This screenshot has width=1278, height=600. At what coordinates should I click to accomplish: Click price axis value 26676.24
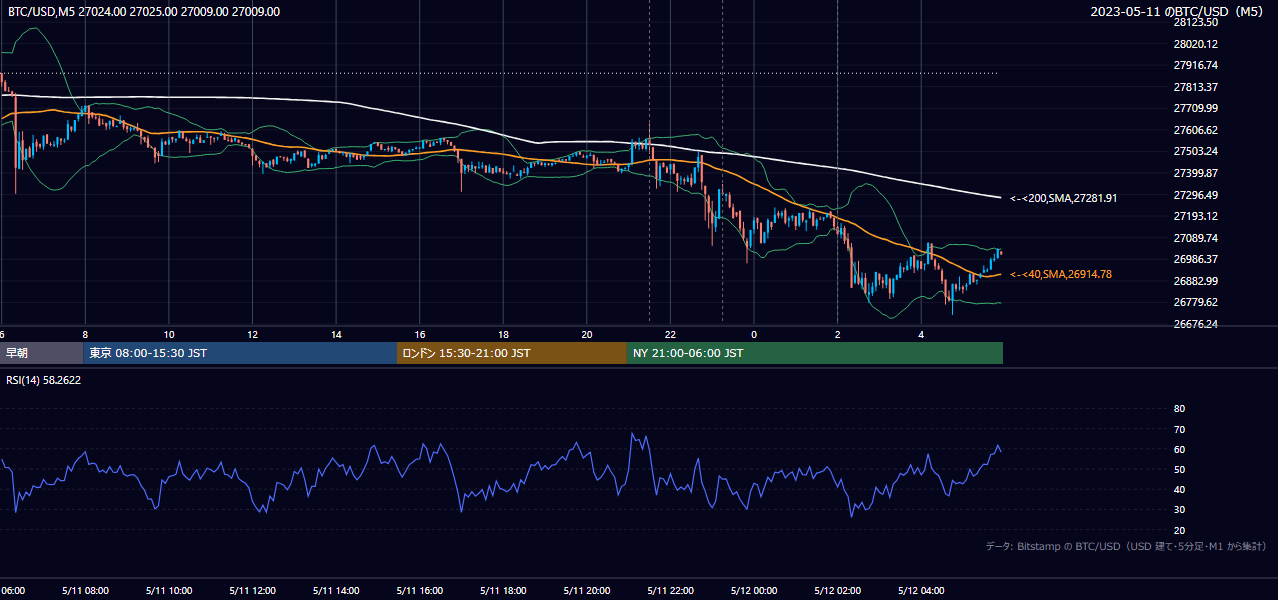(x=1195, y=324)
